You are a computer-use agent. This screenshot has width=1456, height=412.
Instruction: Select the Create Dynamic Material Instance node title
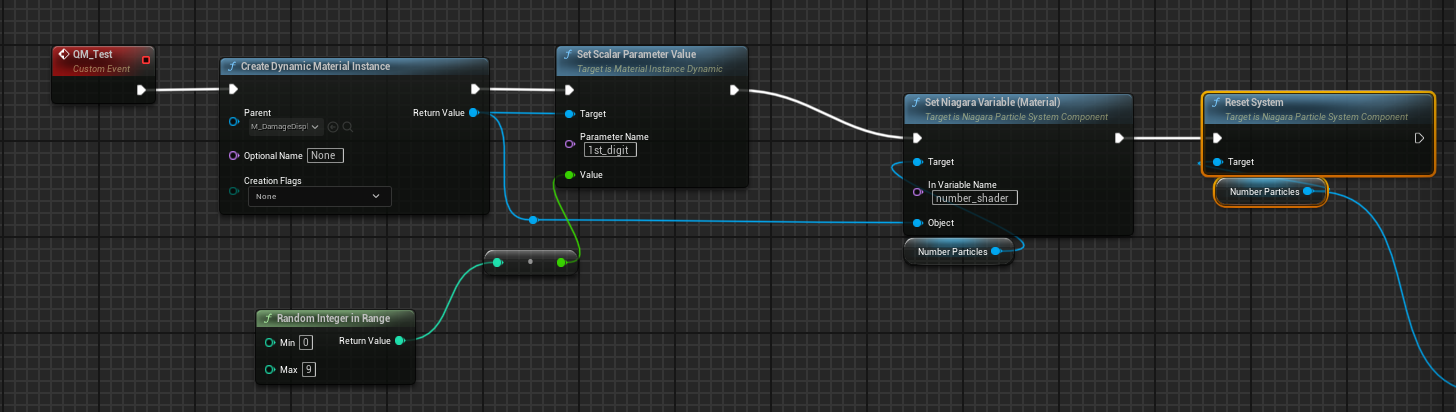click(x=315, y=66)
